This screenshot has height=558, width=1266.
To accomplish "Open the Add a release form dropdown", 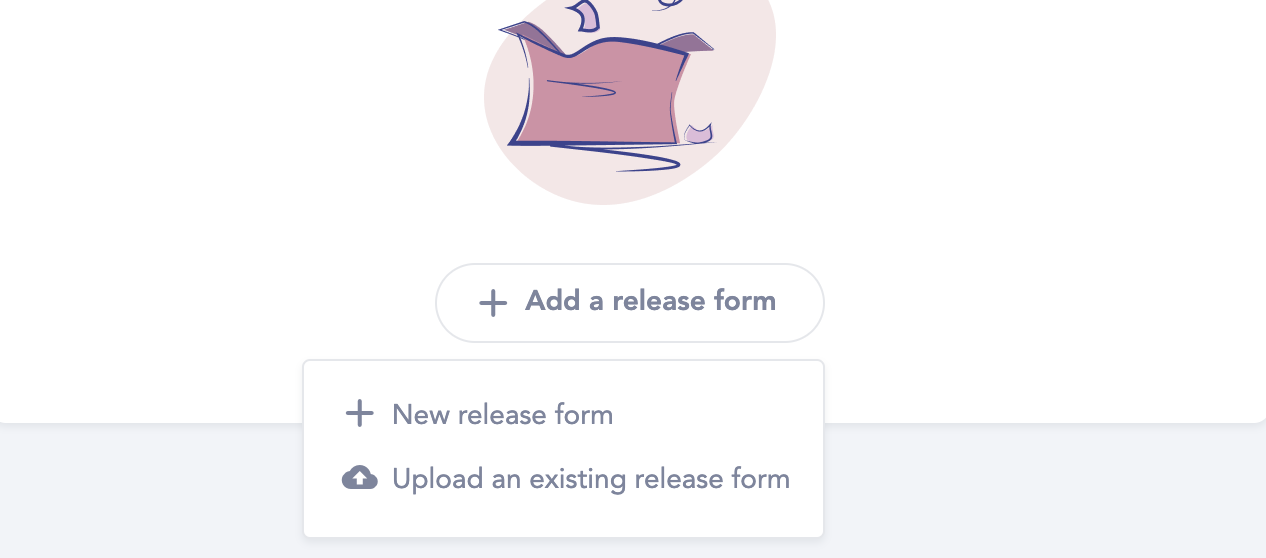I will point(630,303).
